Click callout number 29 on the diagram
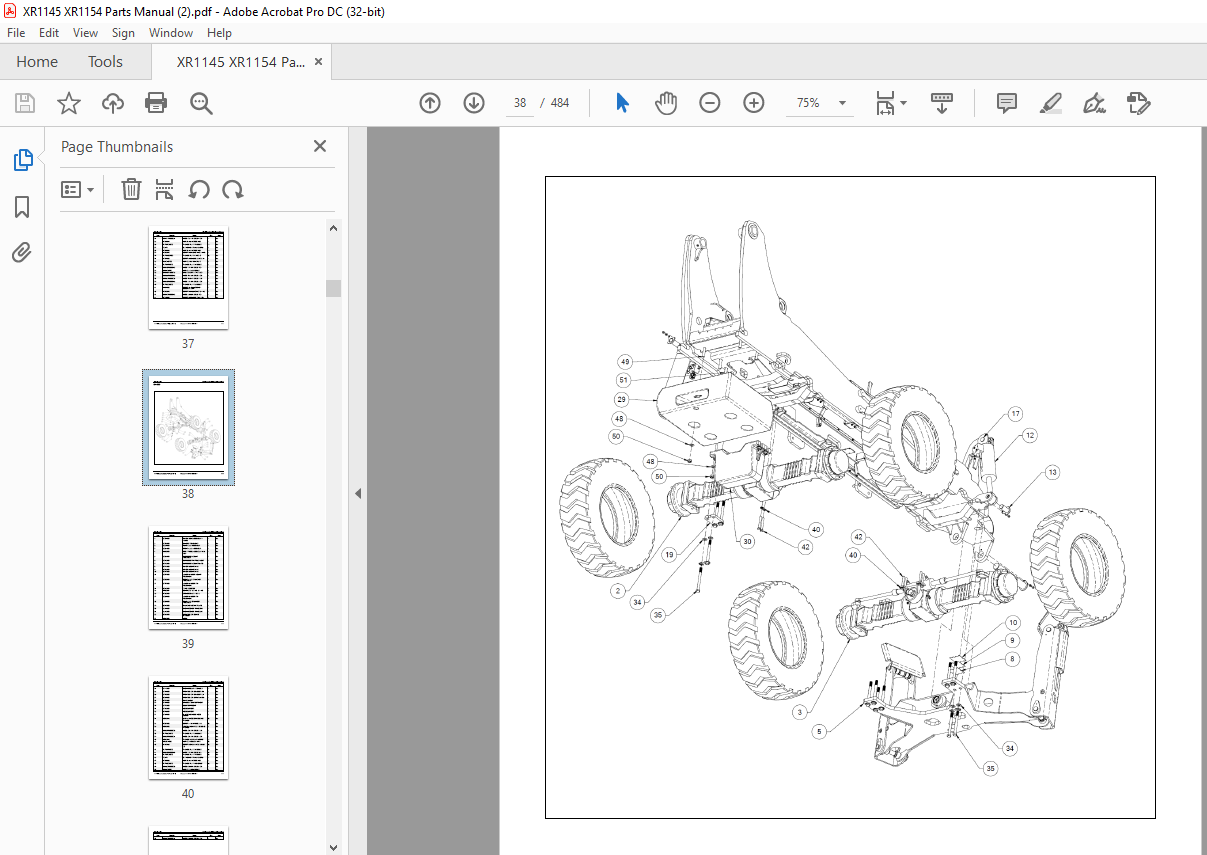The height and width of the screenshot is (855, 1207). pos(621,399)
